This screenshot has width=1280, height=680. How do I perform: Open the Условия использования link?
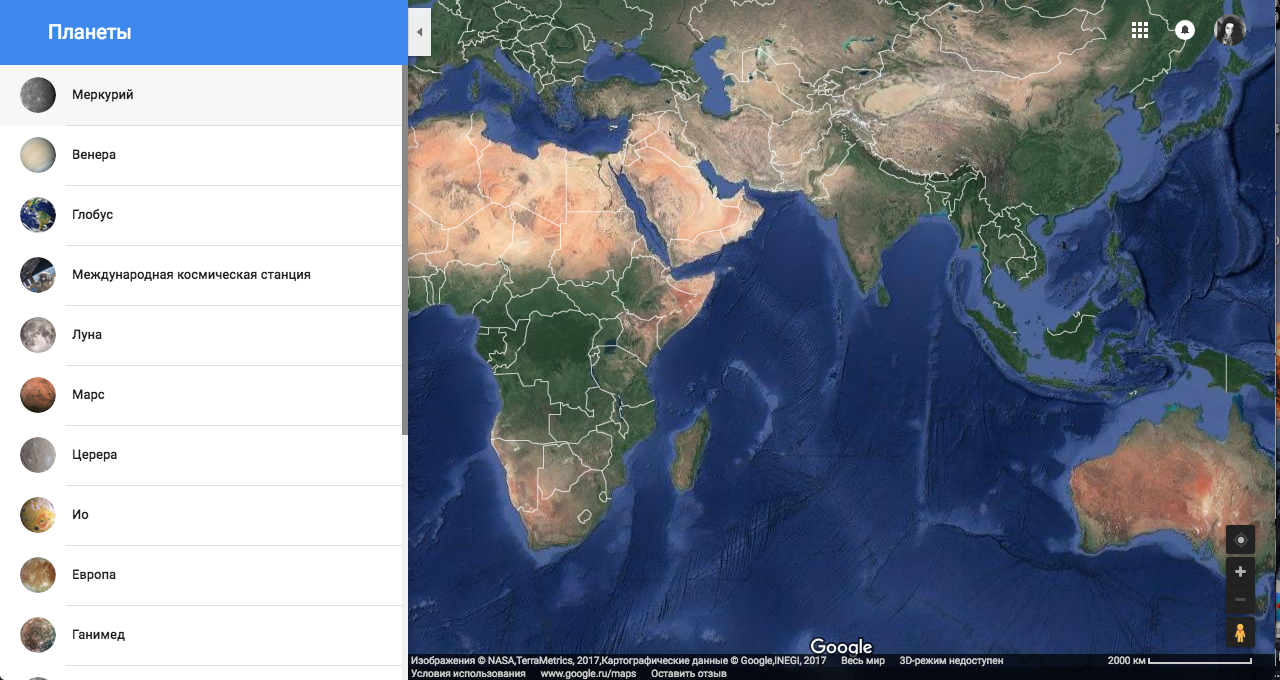tap(468, 674)
